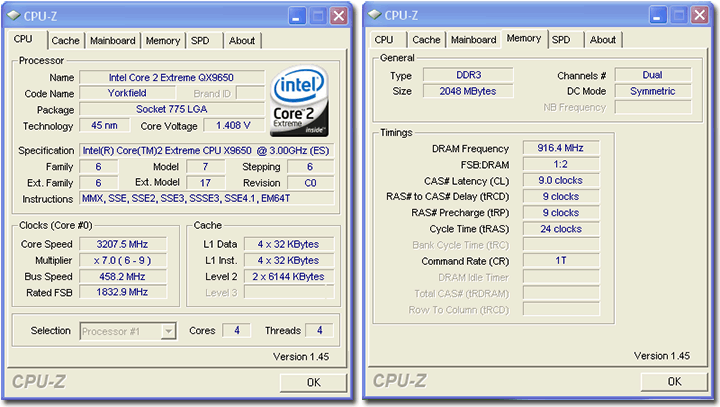Click the CPU-Z icon in right window title bar
The image size is (720, 407).
(375, 15)
